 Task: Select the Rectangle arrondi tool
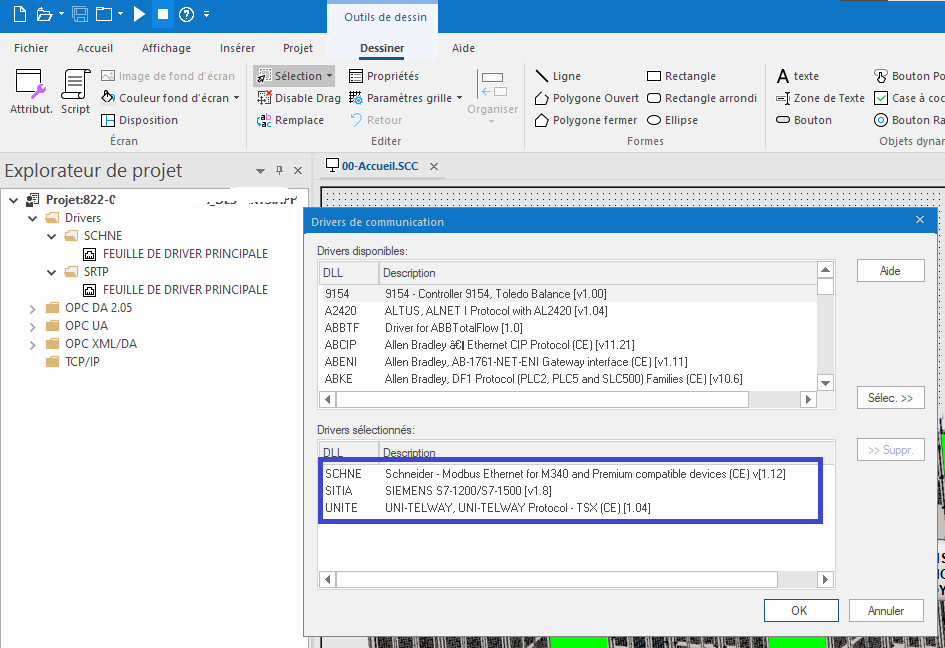point(702,98)
